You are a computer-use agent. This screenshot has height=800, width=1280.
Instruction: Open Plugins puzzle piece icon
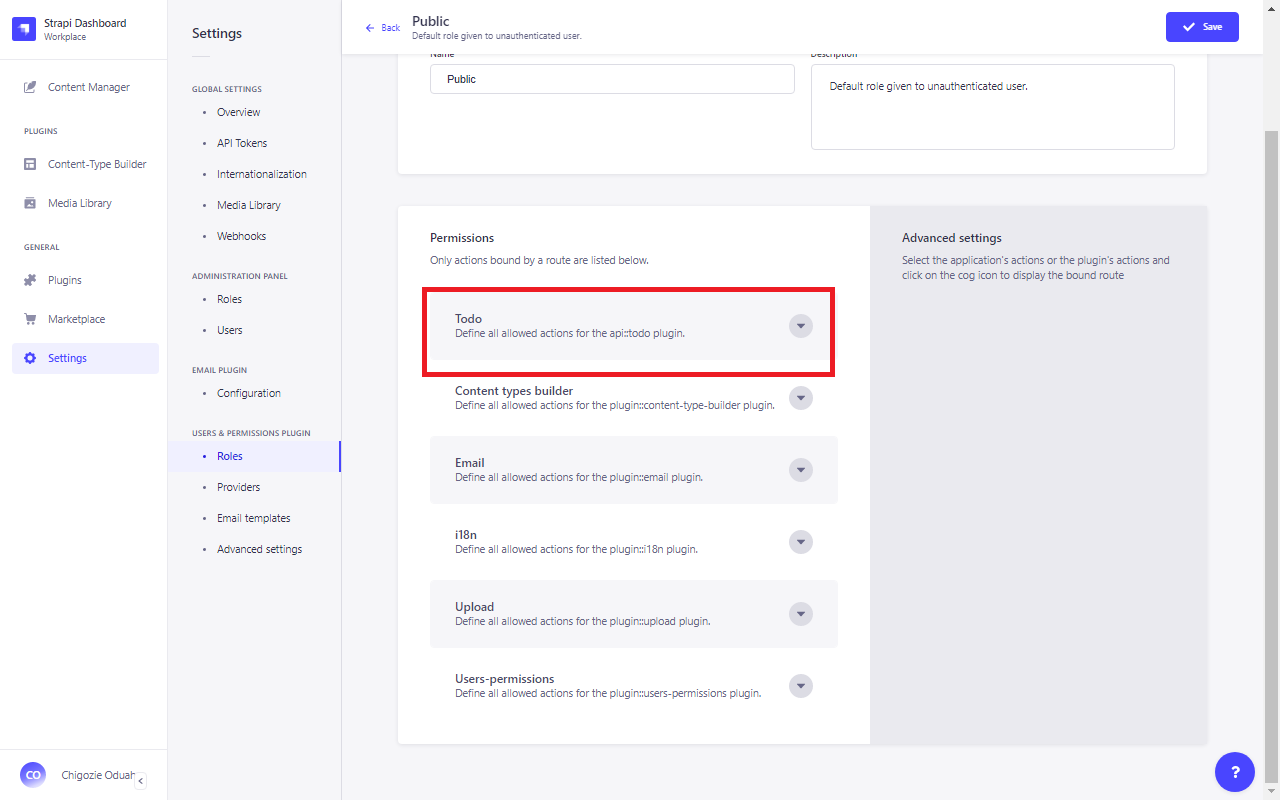(30, 280)
